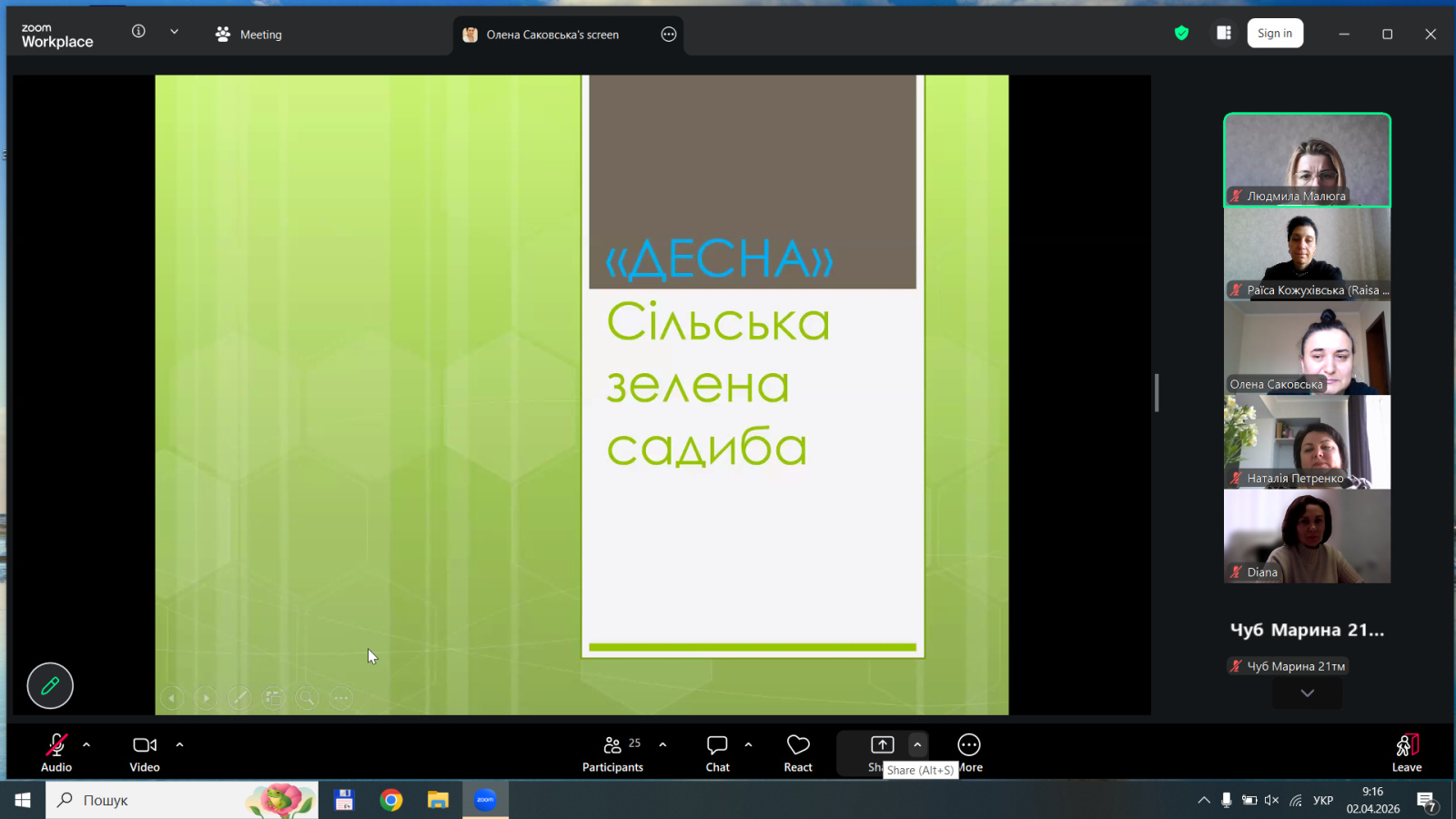The image size is (1456, 819).
Task: Open the Chat panel
Action: tap(717, 753)
